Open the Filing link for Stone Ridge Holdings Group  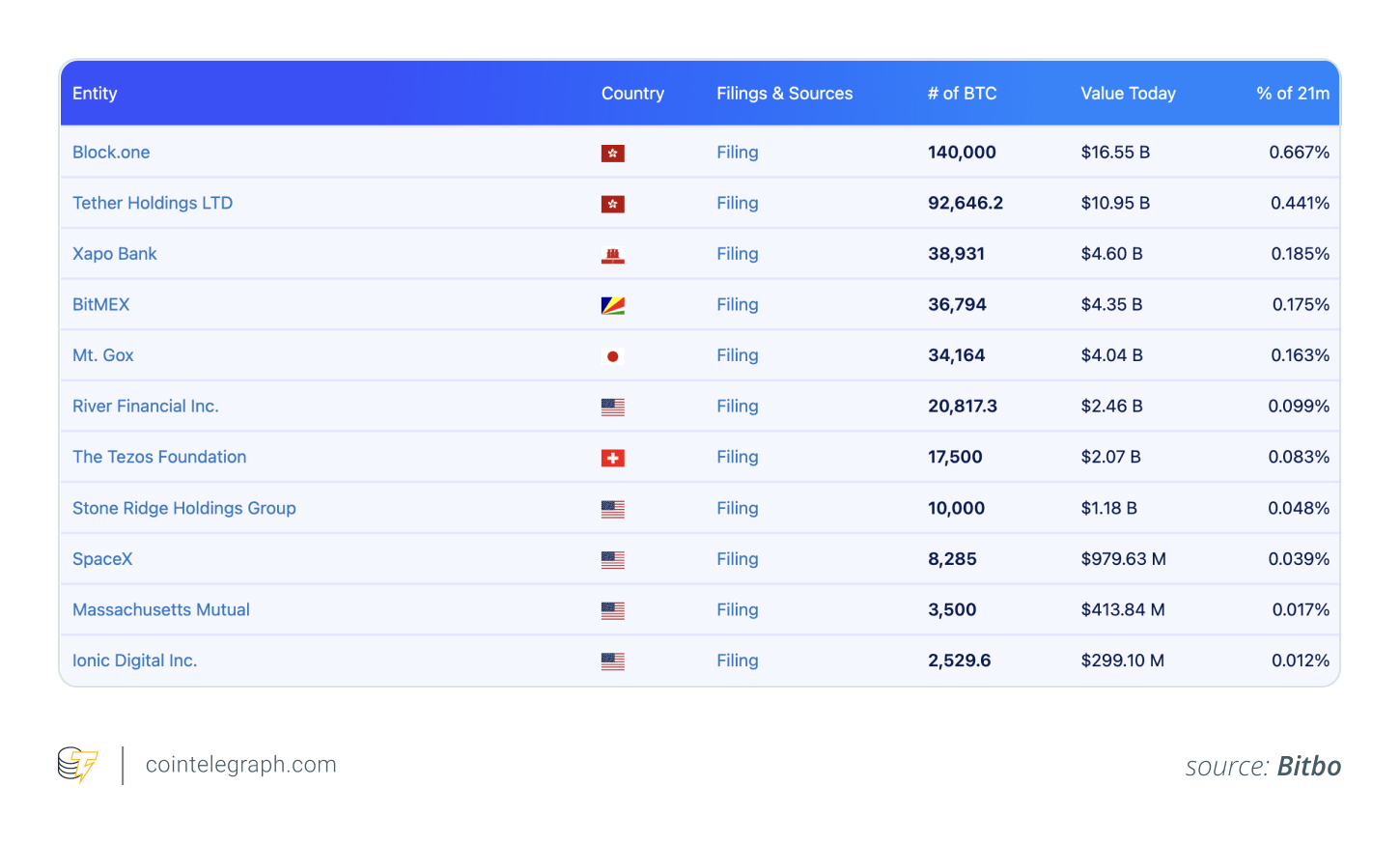(x=737, y=508)
